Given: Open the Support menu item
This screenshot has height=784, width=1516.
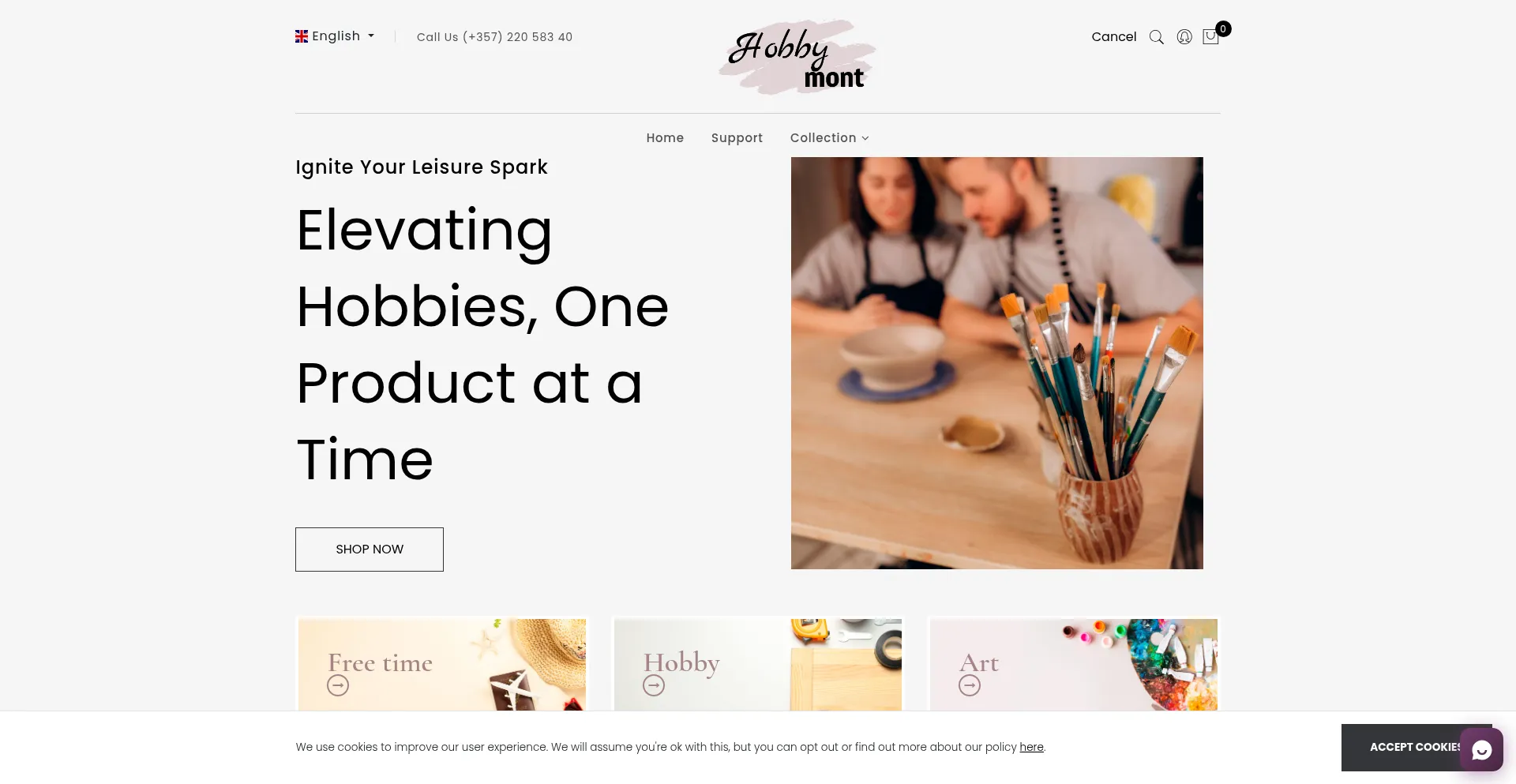Looking at the screenshot, I should (x=737, y=138).
